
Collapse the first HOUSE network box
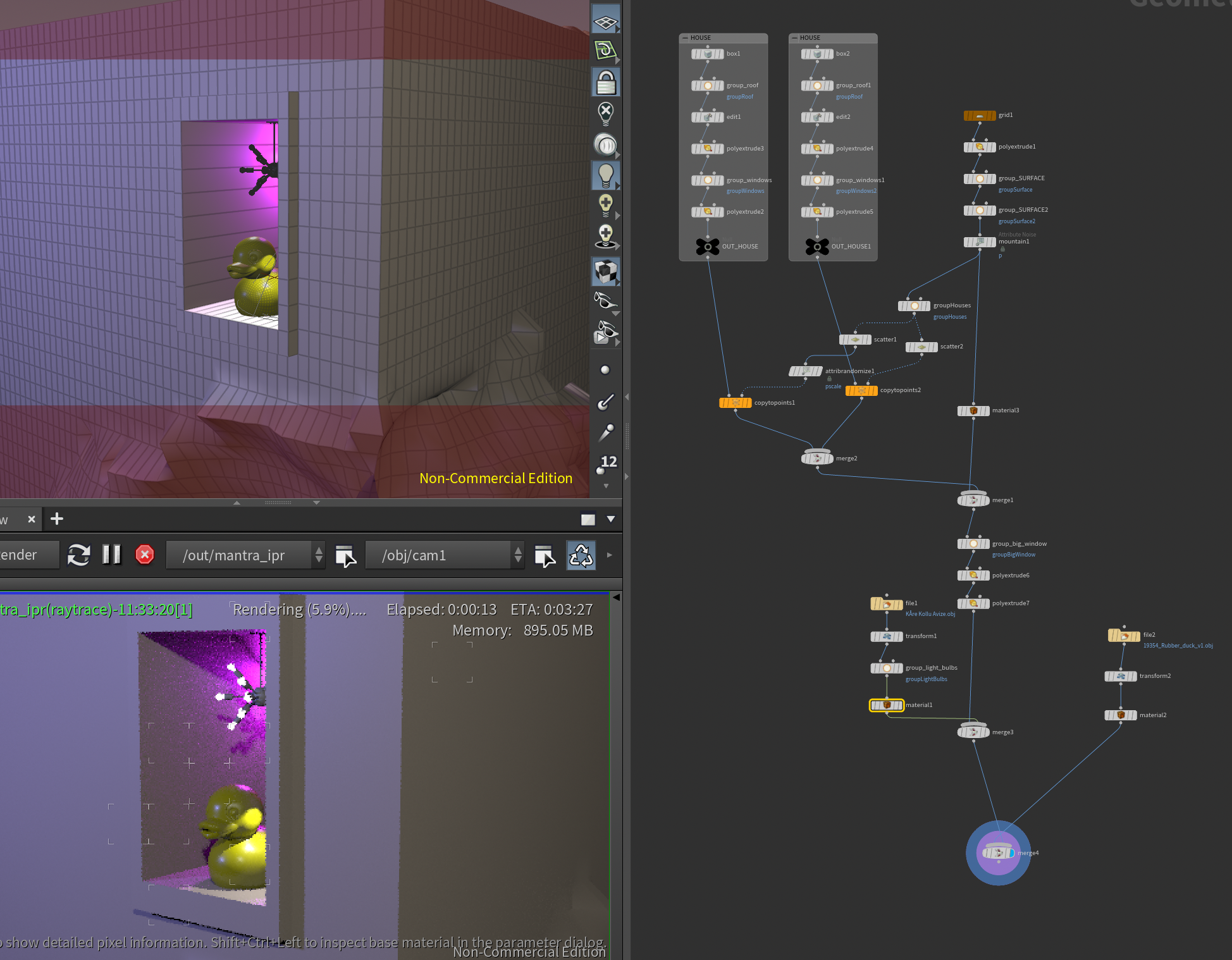[685, 38]
